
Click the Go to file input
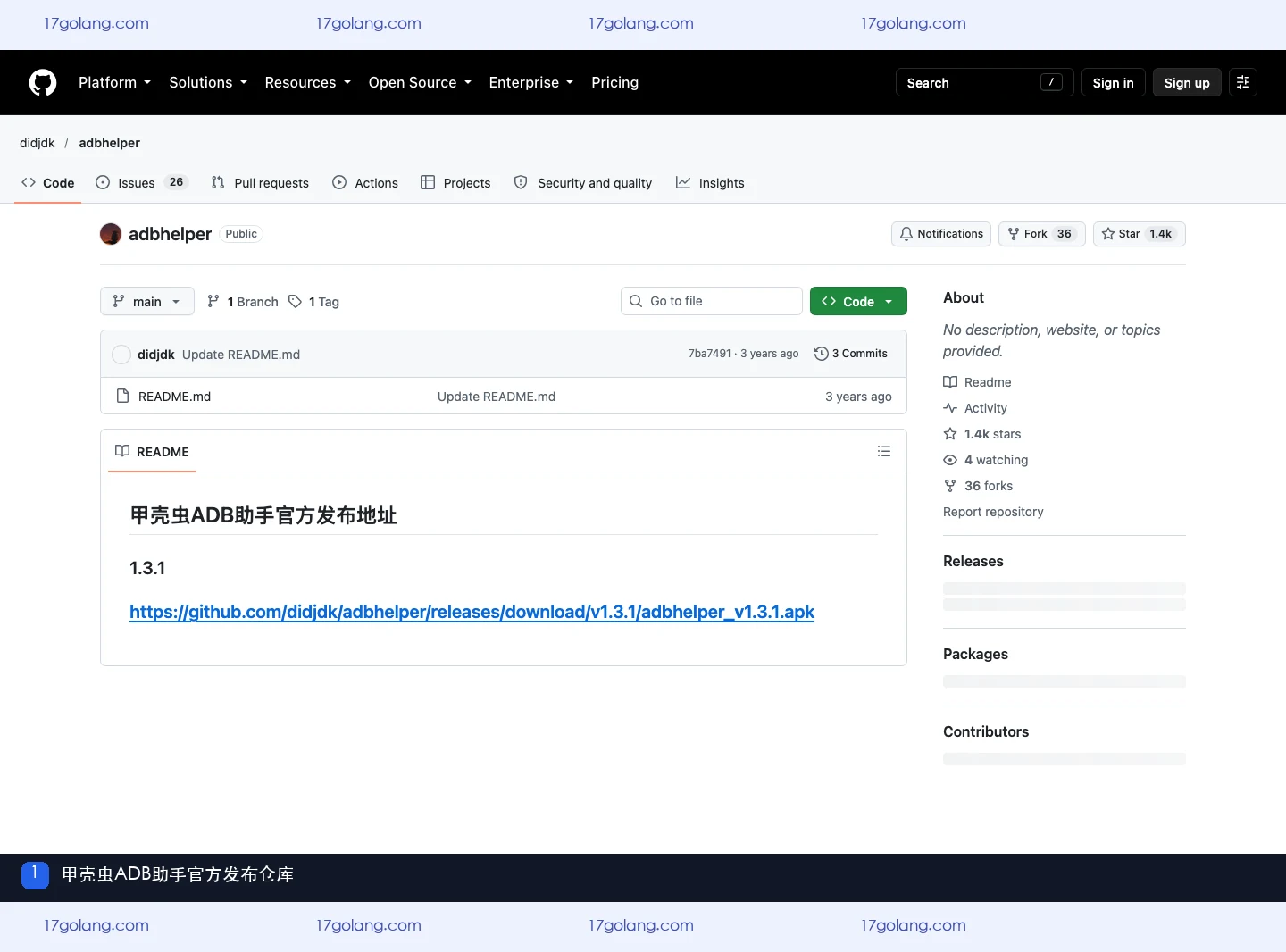(712, 301)
